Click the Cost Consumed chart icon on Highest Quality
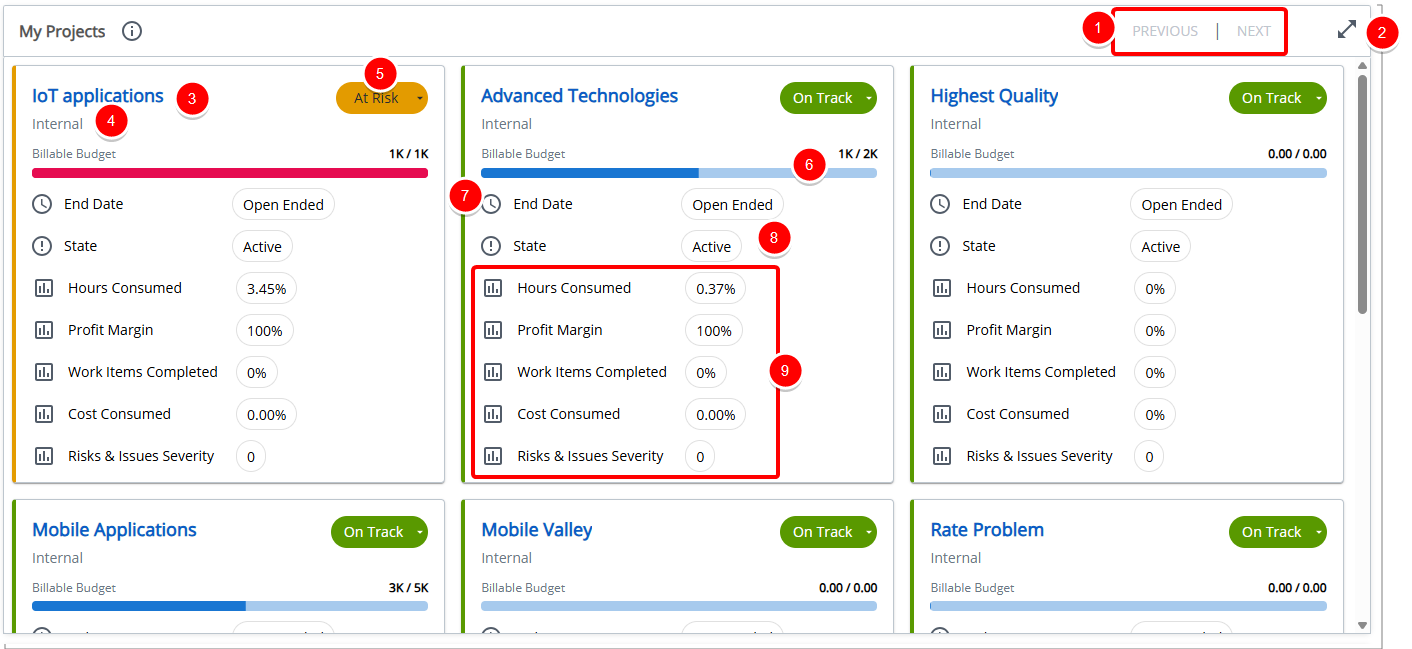Viewport: 1412px width, 649px height. coord(942,414)
